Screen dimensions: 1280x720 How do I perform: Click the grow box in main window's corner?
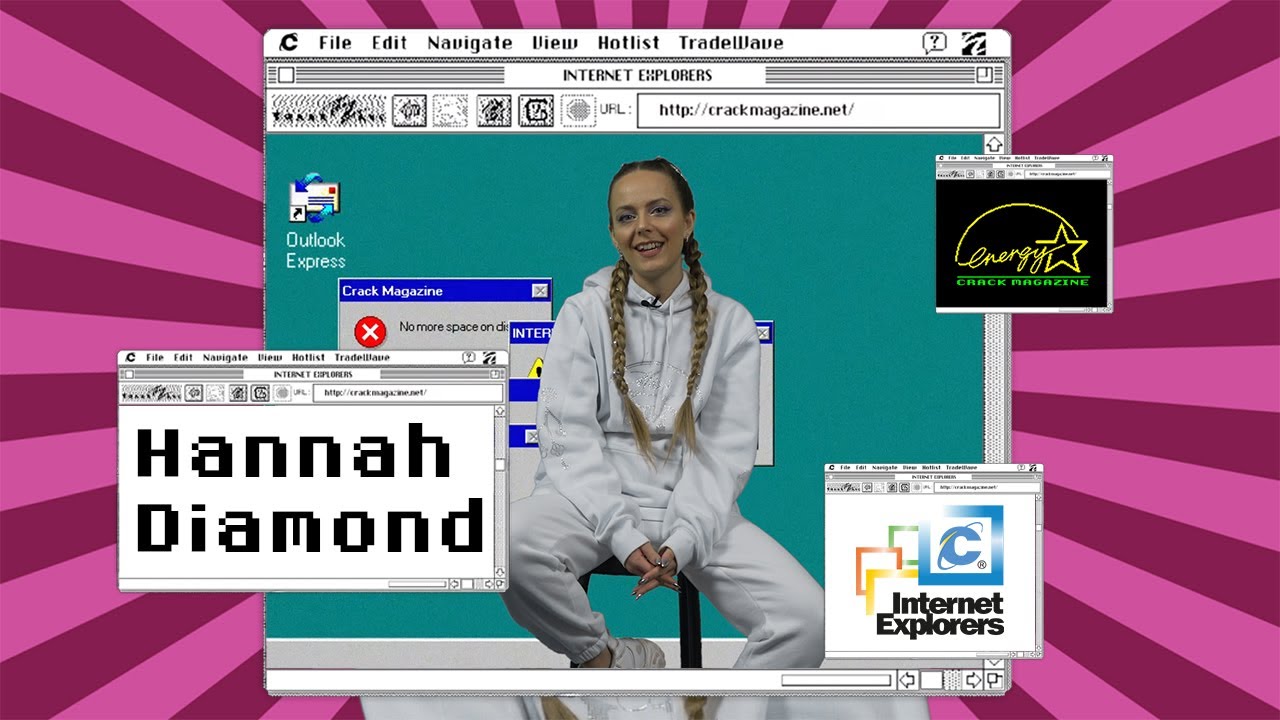(x=994, y=680)
